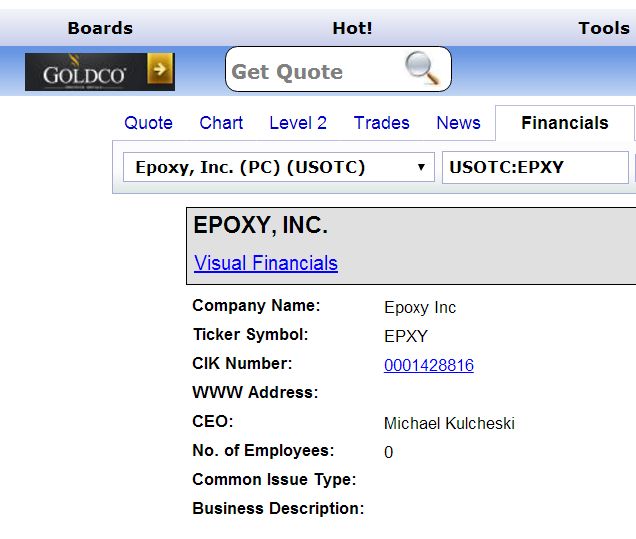The width and height of the screenshot is (636, 539).
Task: Click the magnifying glass search icon
Action: pyautogui.click(x=422, y=69)
